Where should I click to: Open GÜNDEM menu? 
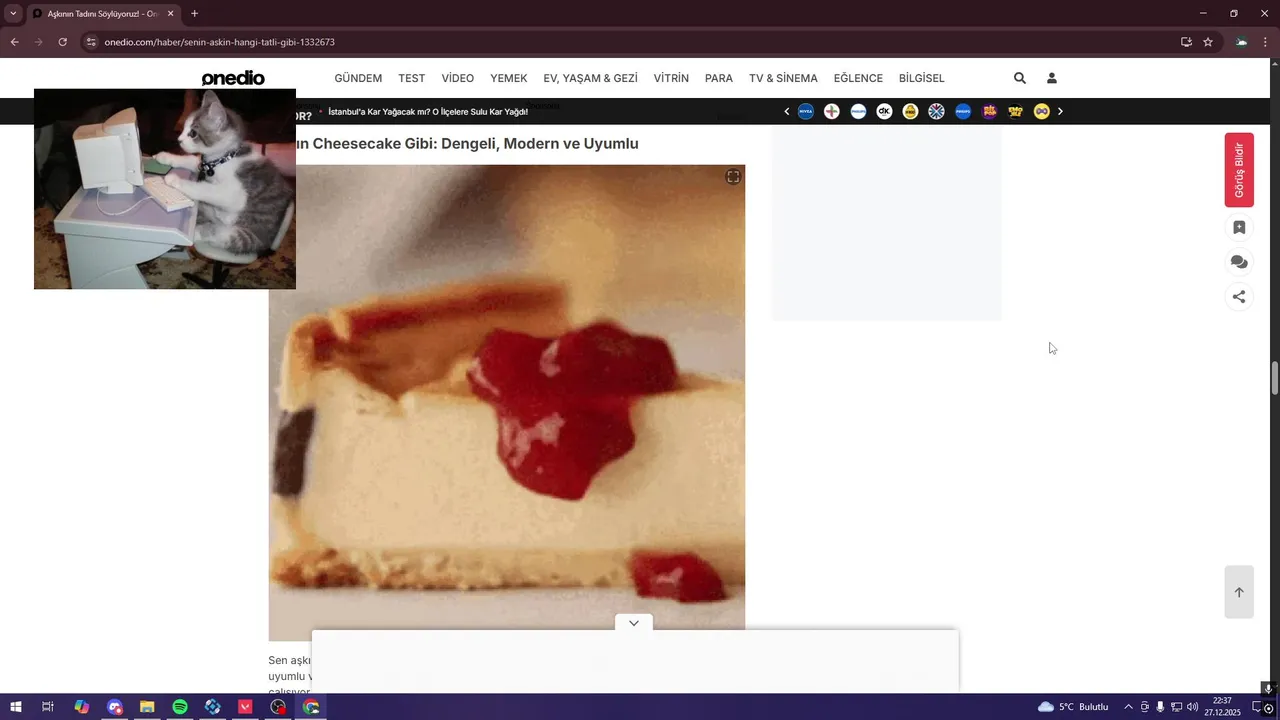pos(358,78)
